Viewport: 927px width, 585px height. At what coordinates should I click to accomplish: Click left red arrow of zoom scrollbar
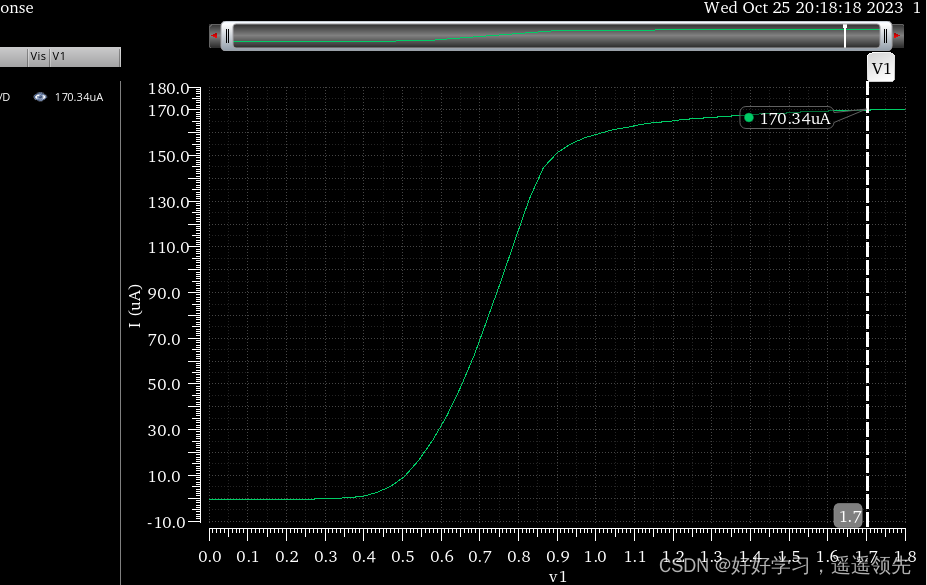[214, 36]
